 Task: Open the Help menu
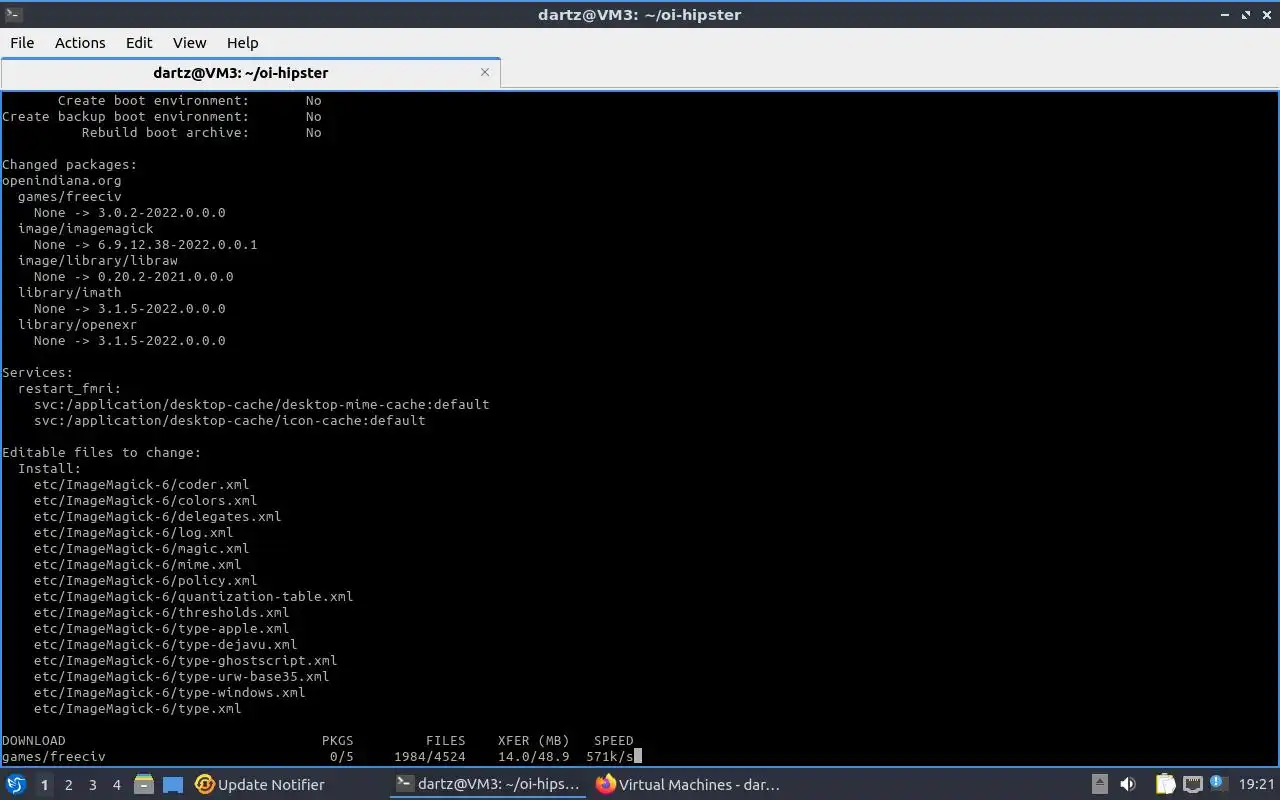click(x=242, y=43)
